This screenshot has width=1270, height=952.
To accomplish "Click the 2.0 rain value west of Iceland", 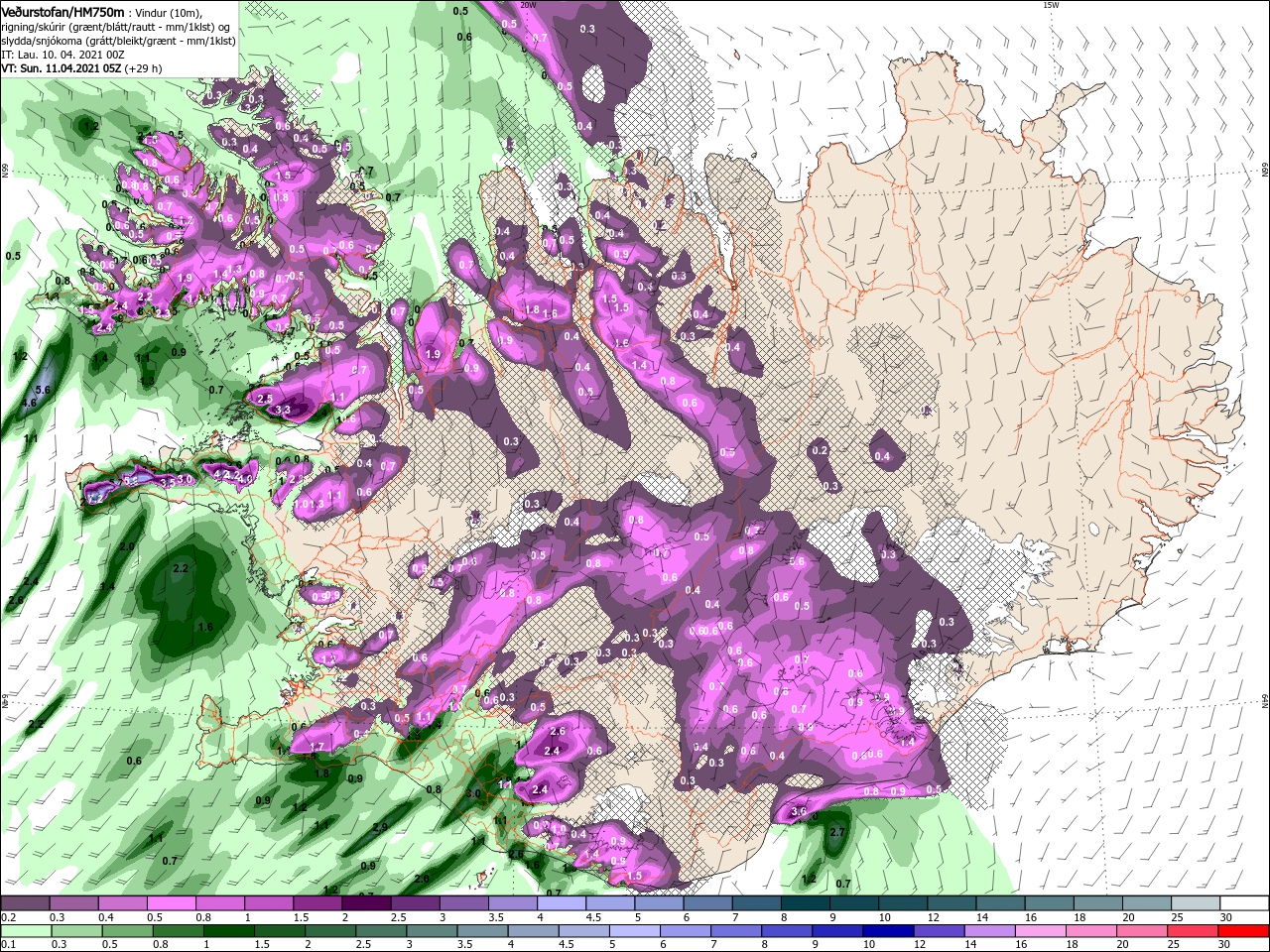I will [x=127, y=546].
